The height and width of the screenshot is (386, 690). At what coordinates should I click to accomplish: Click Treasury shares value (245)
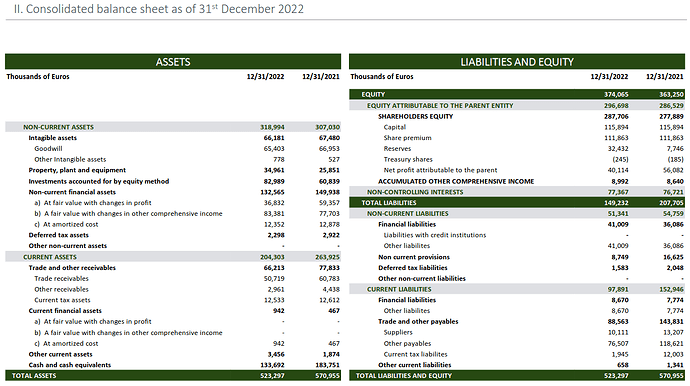click(x=620, y=159)
